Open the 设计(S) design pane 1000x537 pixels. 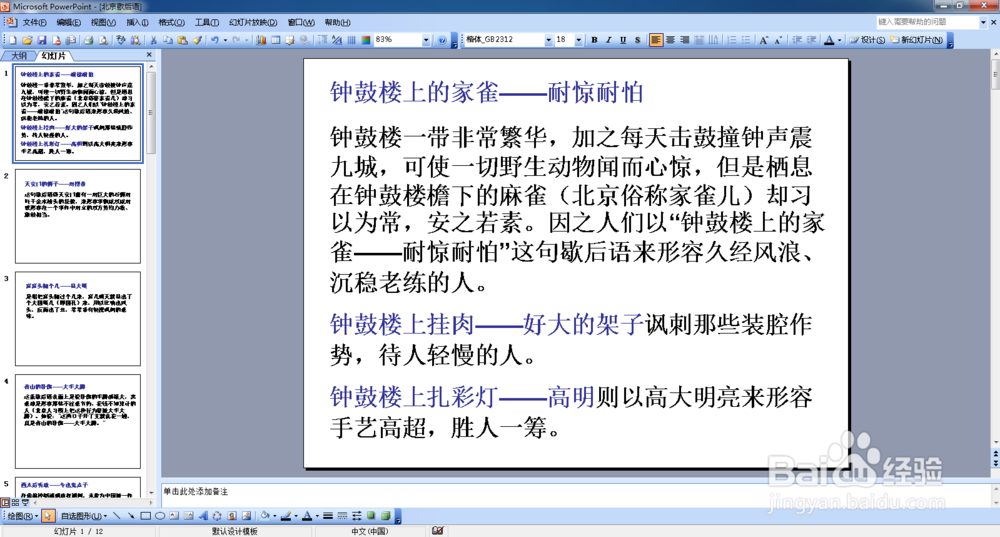(867, 40)
